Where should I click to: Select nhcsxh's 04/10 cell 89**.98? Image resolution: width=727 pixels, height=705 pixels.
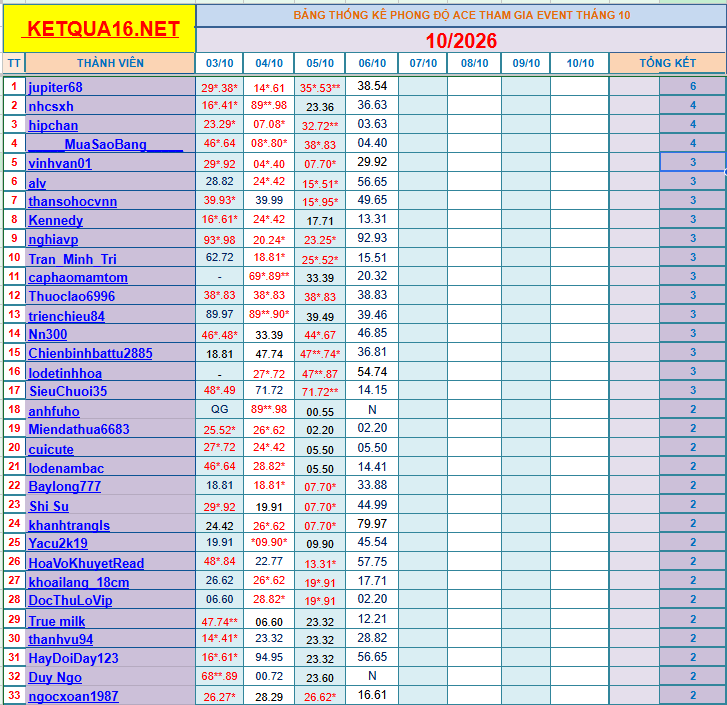(x=269, y=106)
